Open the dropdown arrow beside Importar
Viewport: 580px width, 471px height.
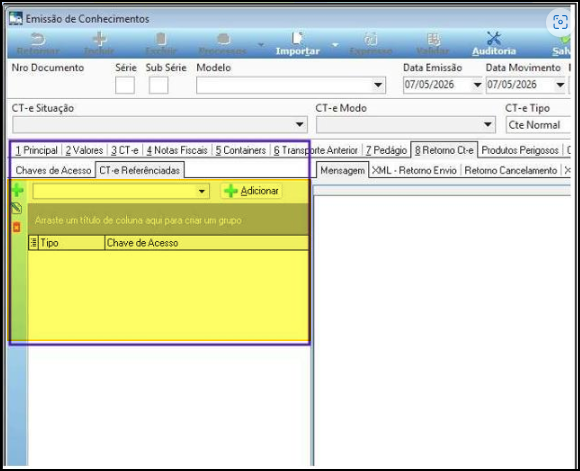coord(335,45)
